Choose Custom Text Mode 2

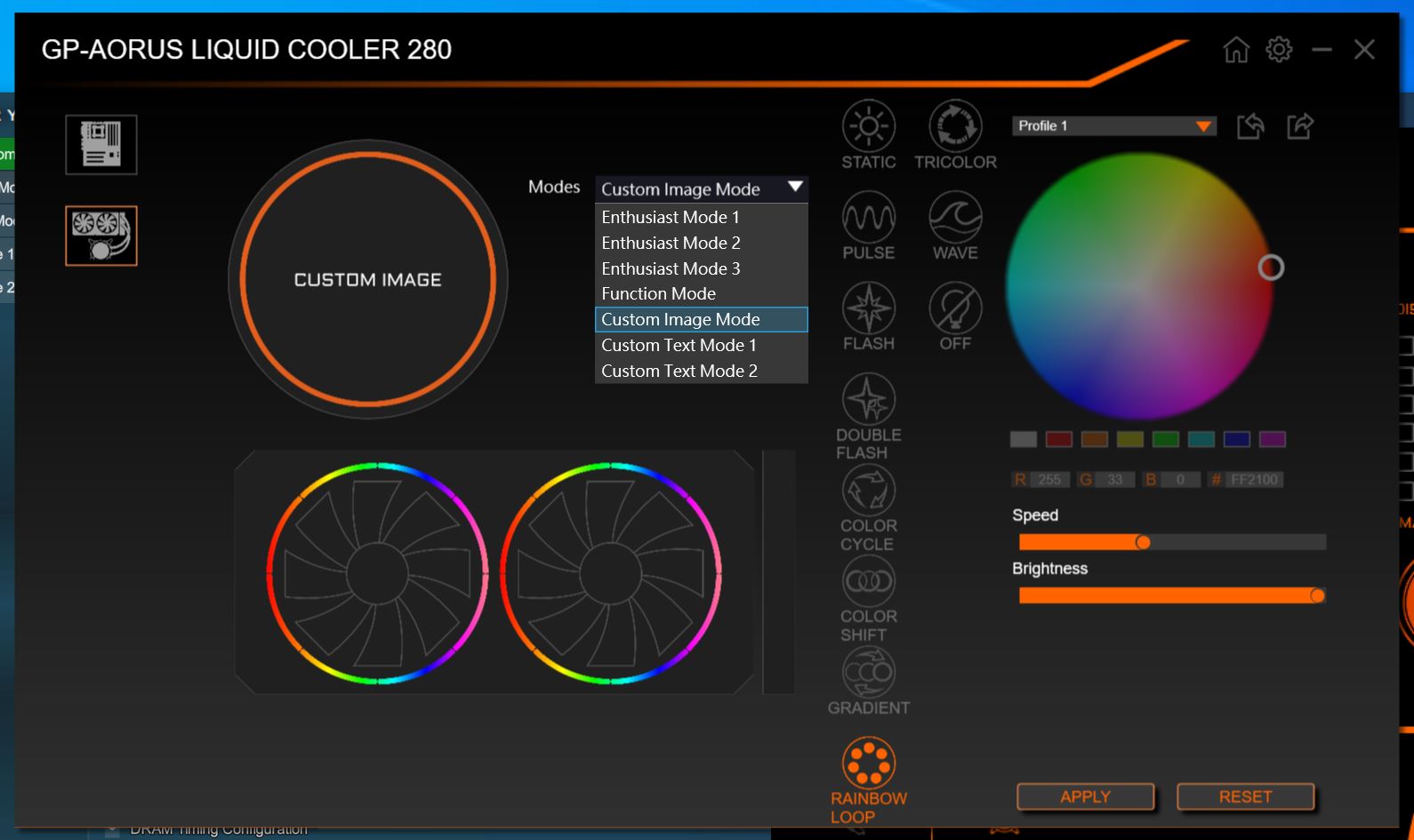point(701,371)
